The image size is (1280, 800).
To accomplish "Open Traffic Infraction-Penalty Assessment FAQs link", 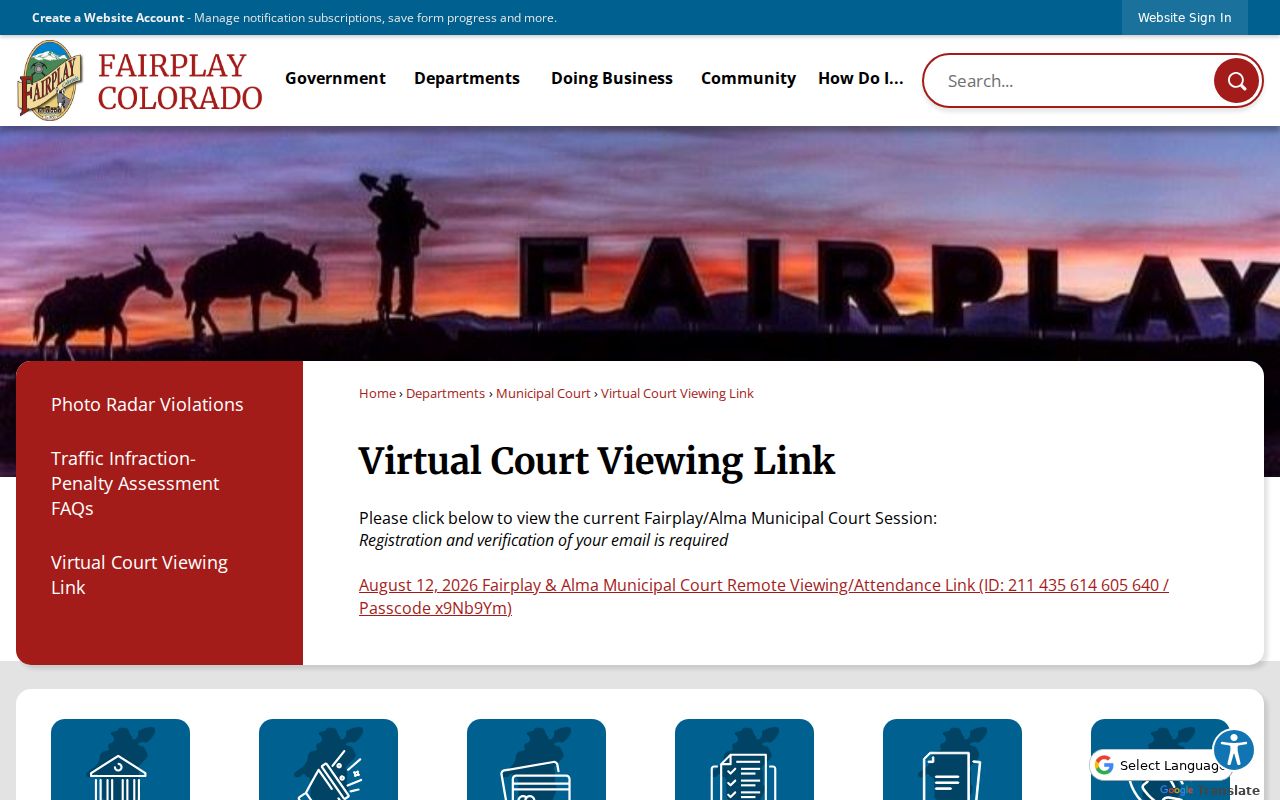I will click(x=135, y=483).
